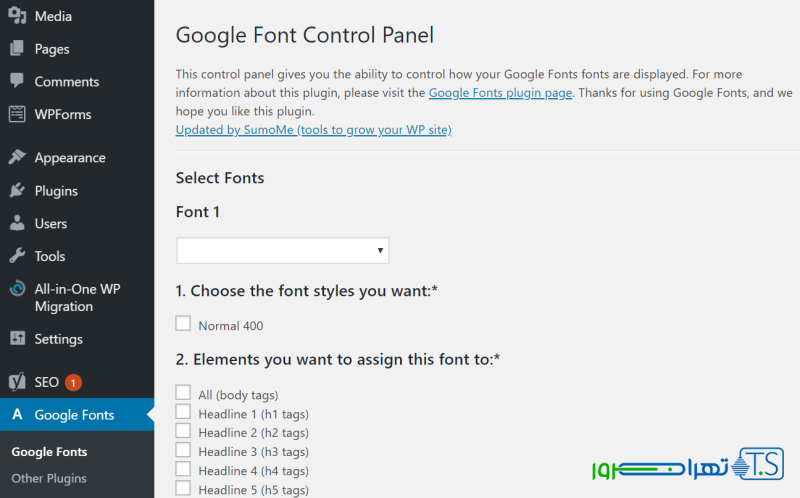
Task: Open the Google Fonts plugin page link
Action: 500,93
